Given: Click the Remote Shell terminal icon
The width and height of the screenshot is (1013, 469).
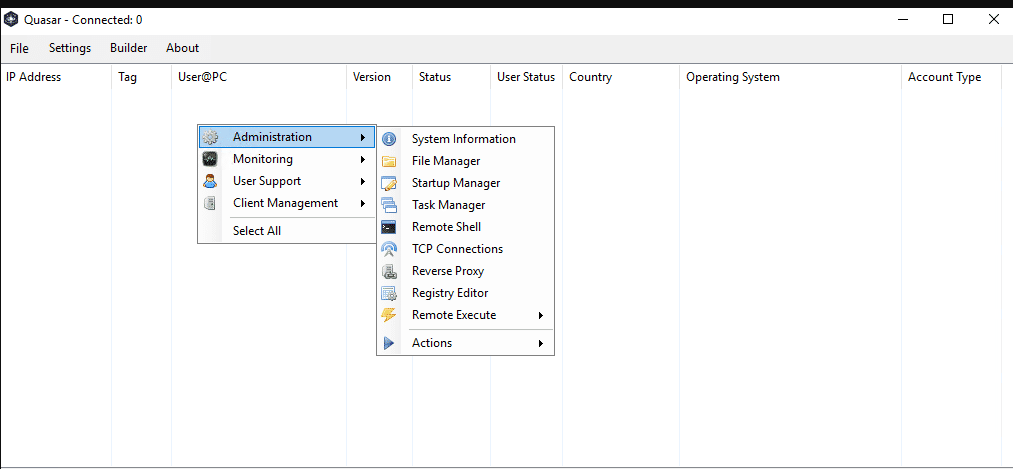Looking at the screenshot, I should click(389, 227).
